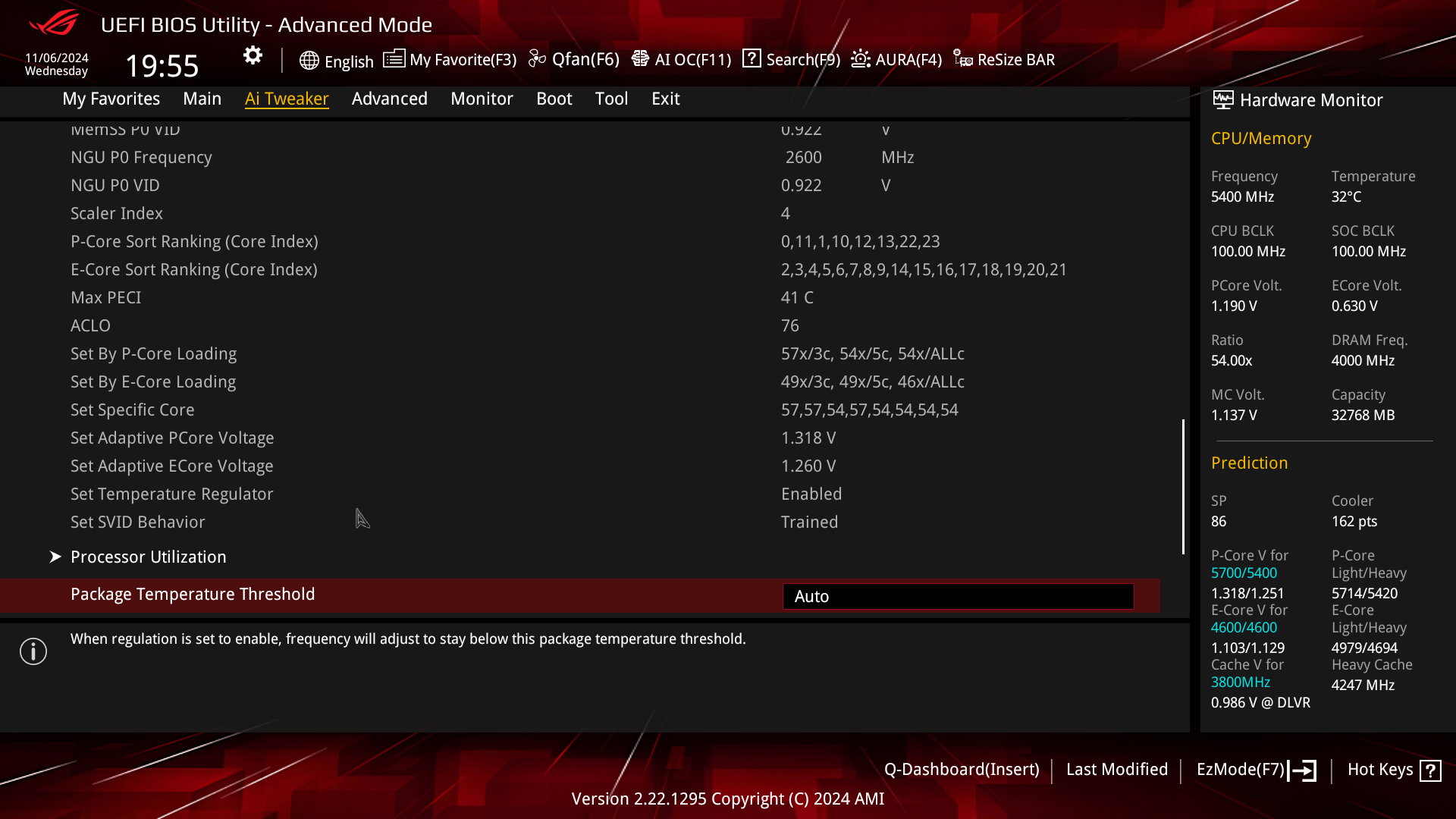Image resolution: width=1456 pixels, height=819 pixels.
Task: Open AURA lighting icon
Action: click(861, 59)
